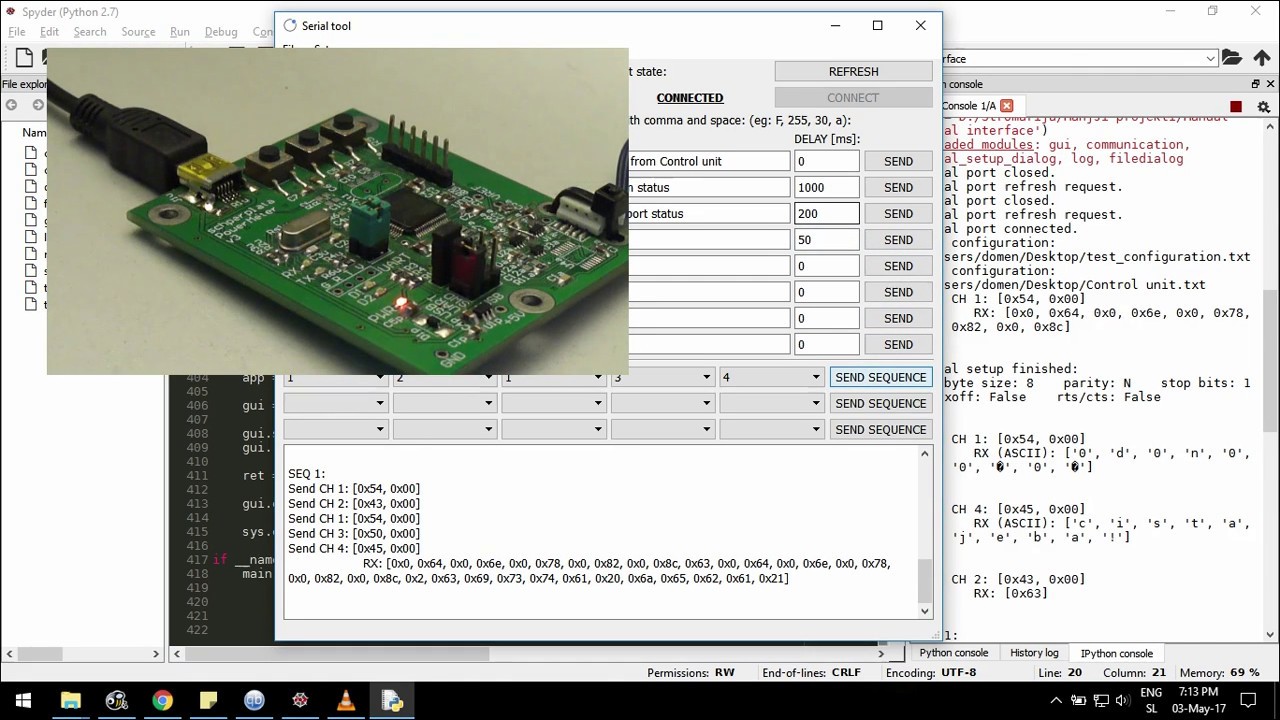Viewport: 1280px width, 720px height.
Task: Switch to the Python console tab
Action: 954,653
